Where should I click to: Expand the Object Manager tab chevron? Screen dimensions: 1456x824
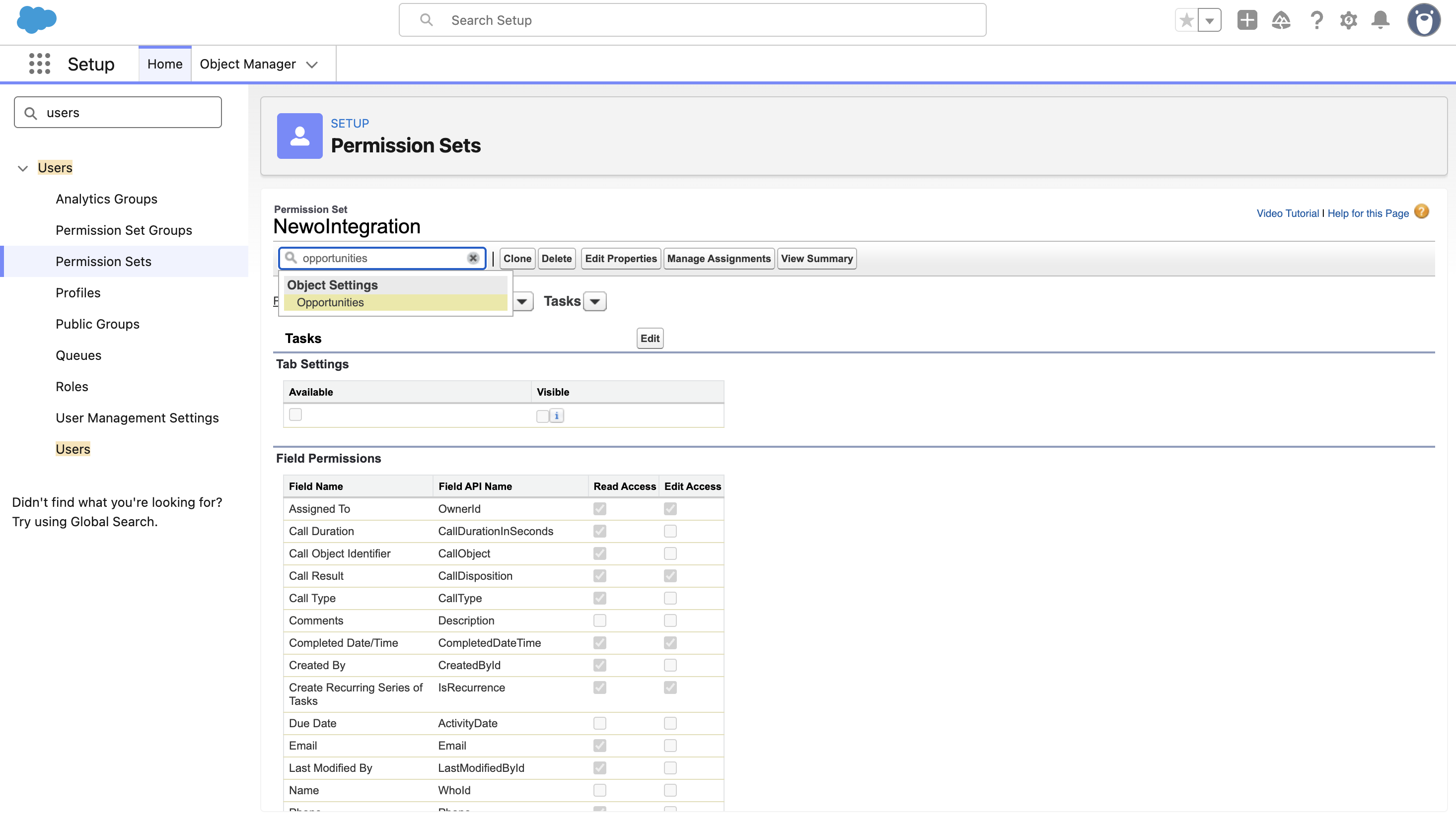(312, 65)
